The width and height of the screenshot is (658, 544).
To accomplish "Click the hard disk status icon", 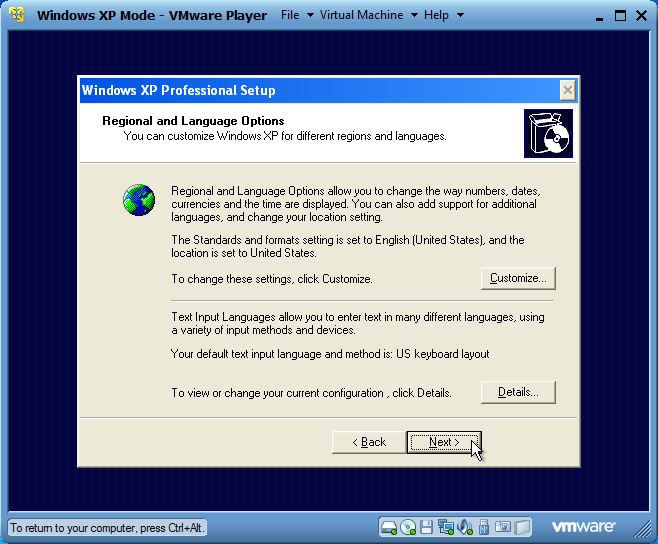I will coord(390,527).
